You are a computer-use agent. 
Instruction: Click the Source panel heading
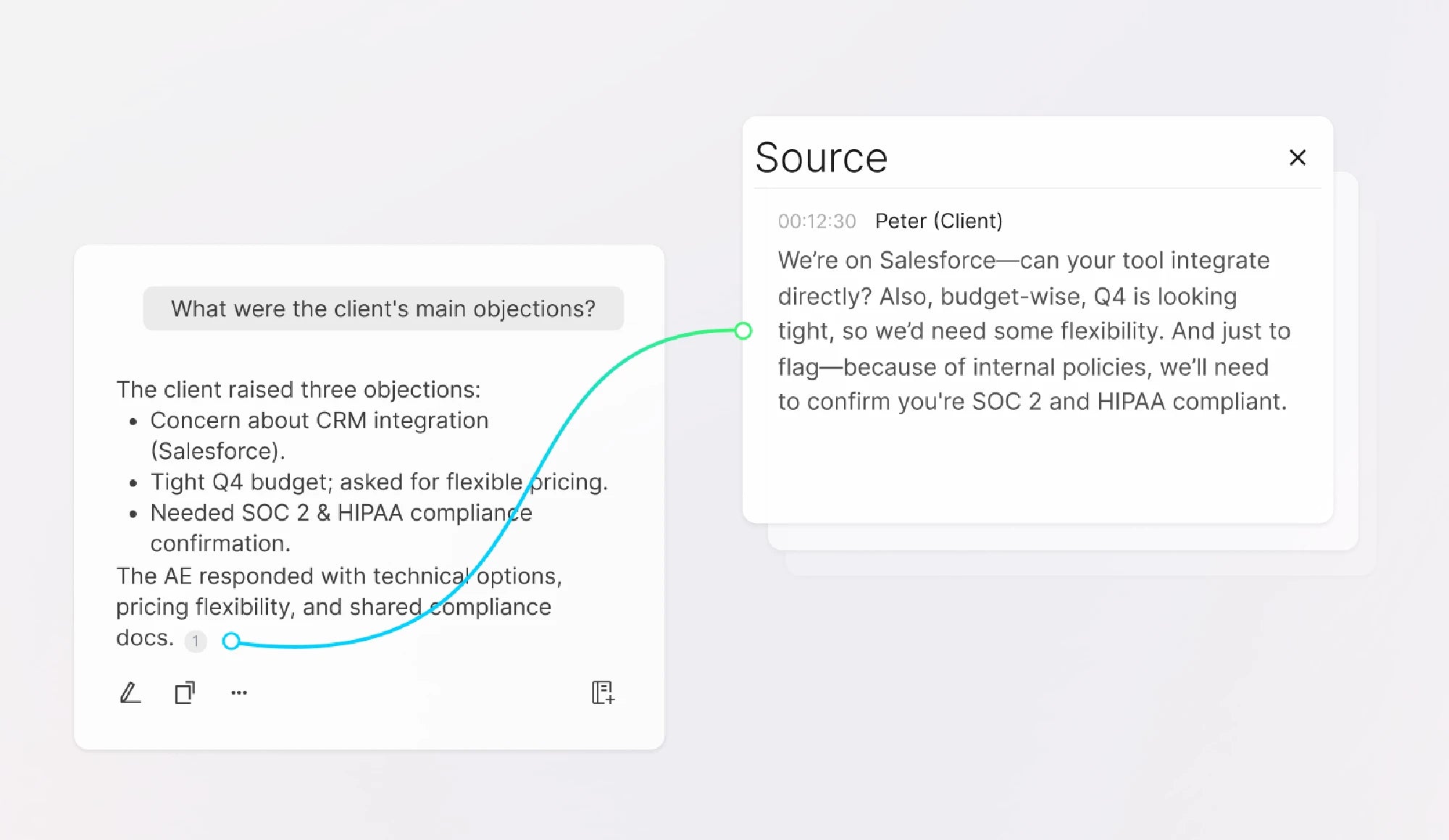pyautogui.click(x=821, y=158)
